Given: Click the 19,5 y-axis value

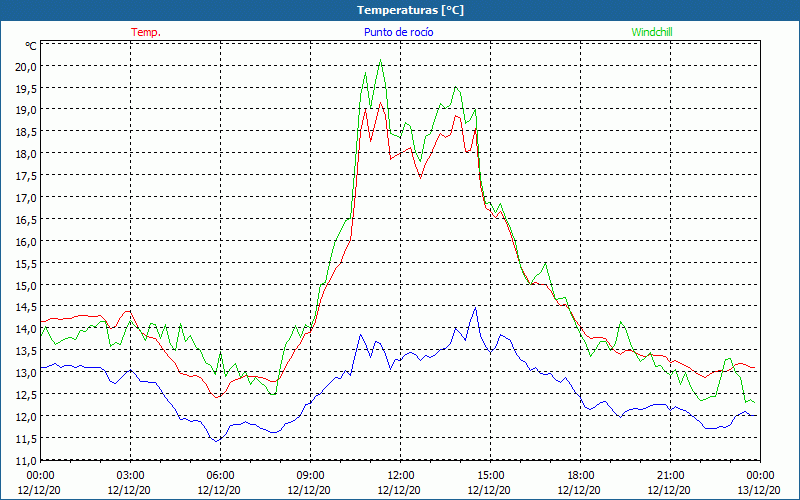Looking at the screenshot, I should [27, 88].
